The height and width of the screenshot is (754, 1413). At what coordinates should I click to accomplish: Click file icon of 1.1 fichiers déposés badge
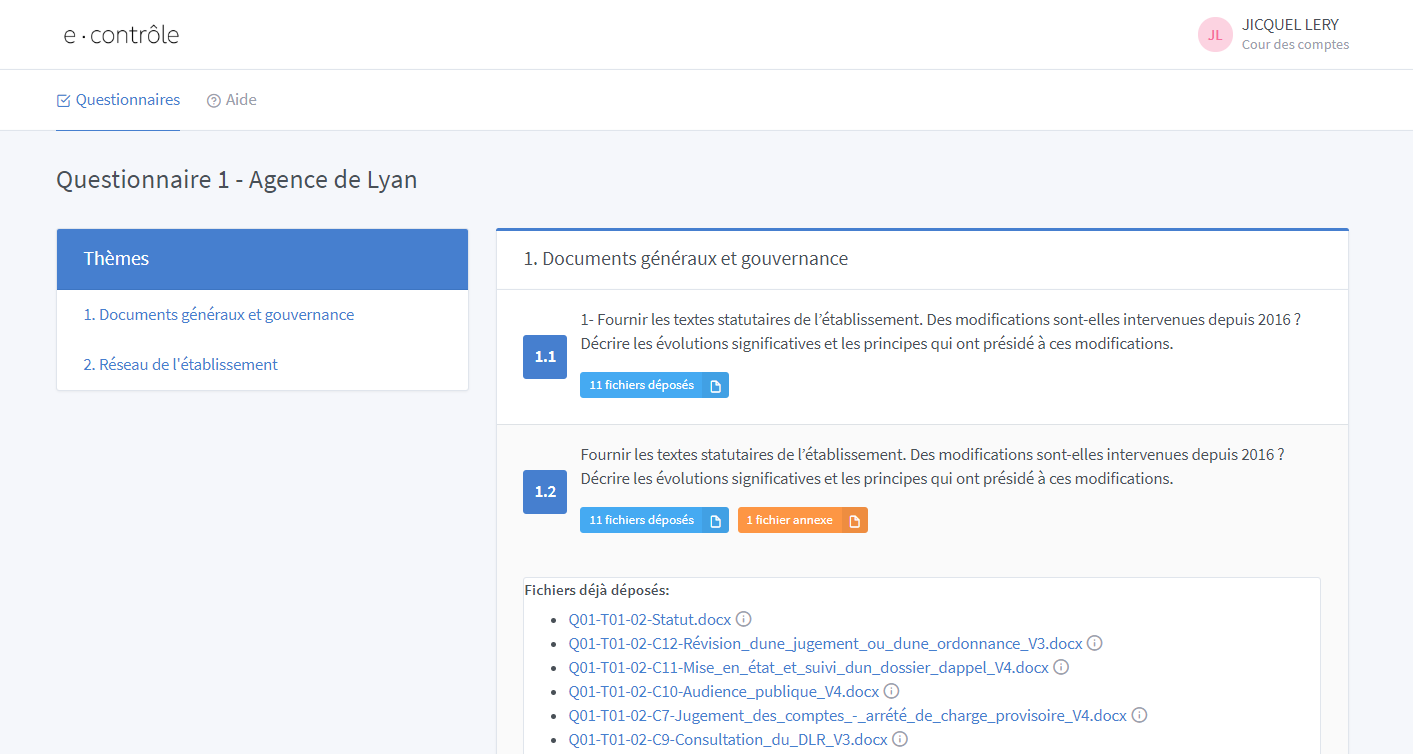pyautogui.click(x=715, y=385)
